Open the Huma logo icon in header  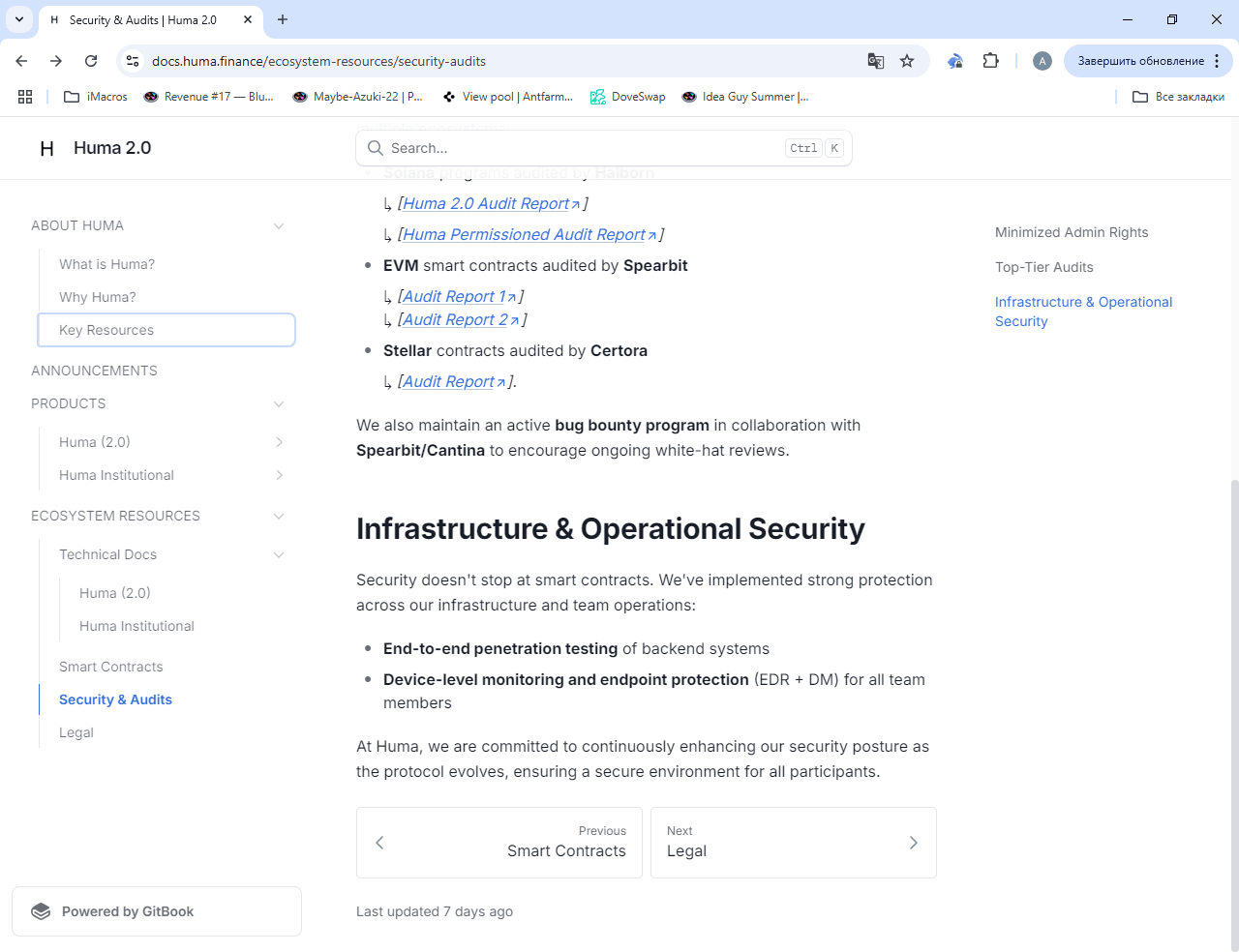pyautogui.click(x=46, y=148)
